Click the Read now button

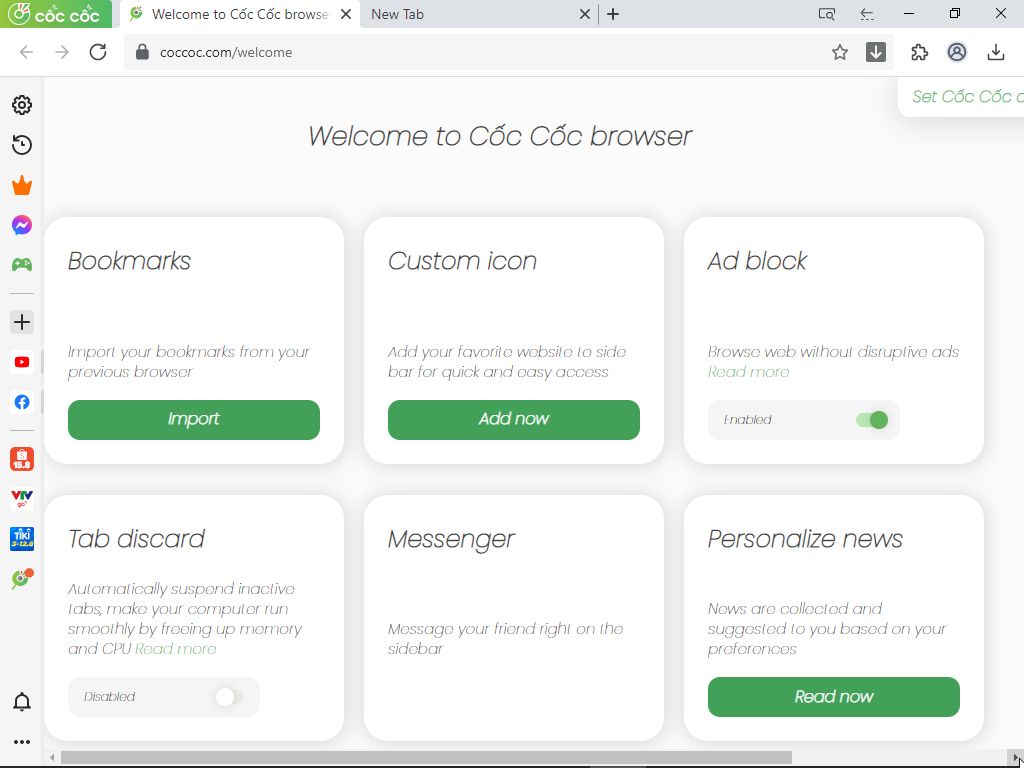pyautogui.click(x=834, y=697)
